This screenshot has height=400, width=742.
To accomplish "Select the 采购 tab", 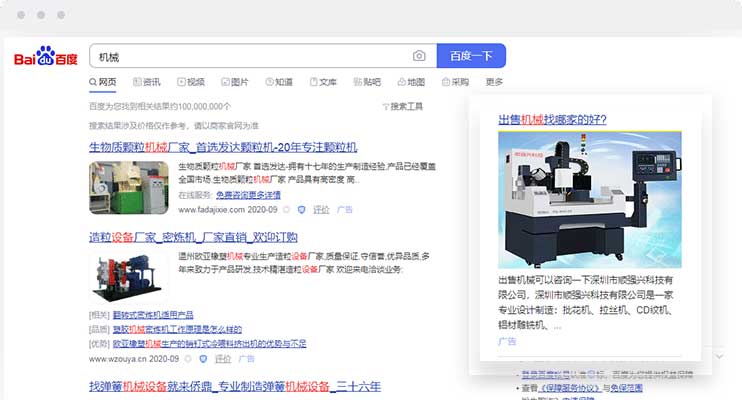I will click(x=455, y=82).
